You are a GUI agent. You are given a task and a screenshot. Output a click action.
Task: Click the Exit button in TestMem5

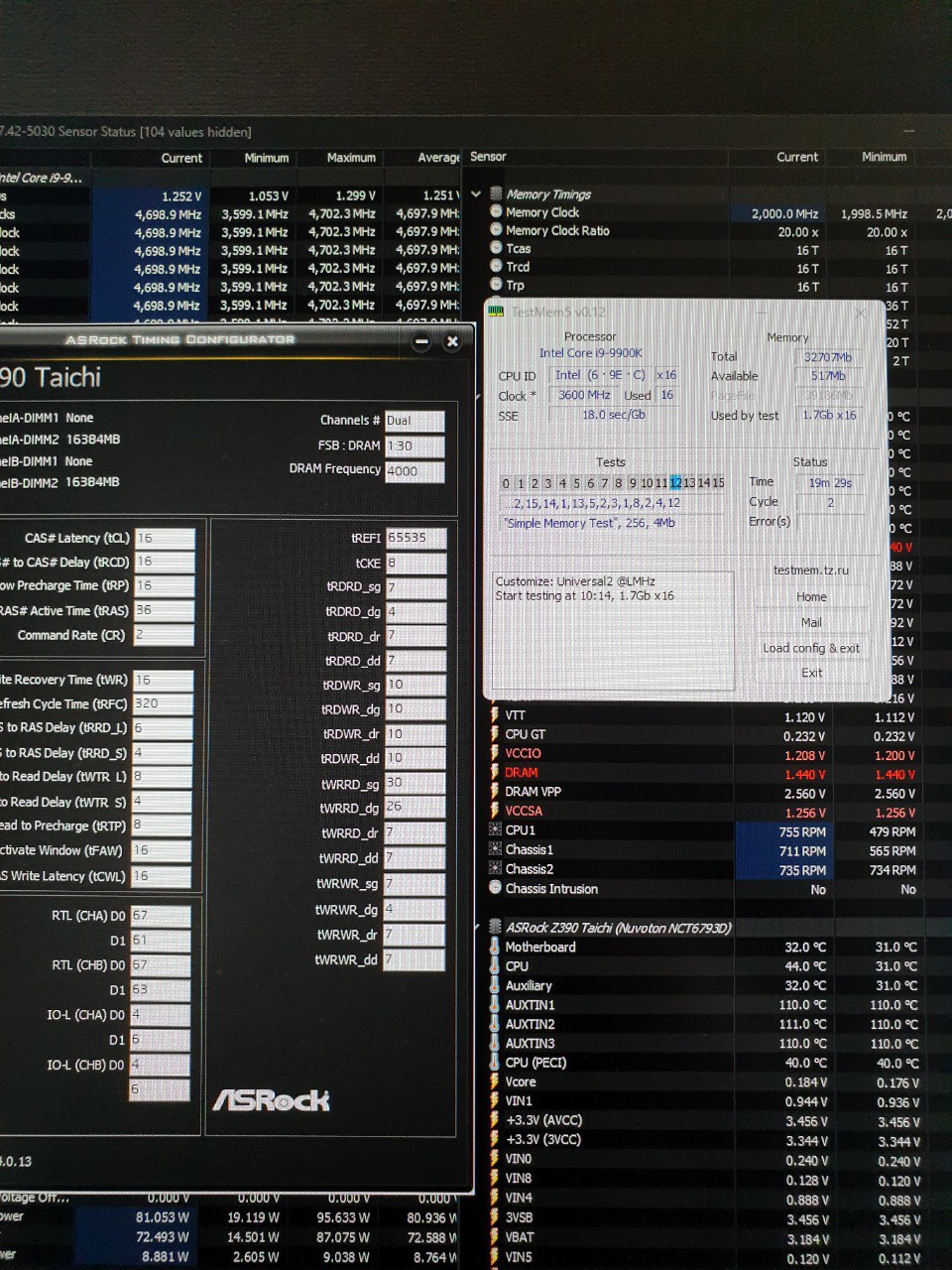pos(811,673)
